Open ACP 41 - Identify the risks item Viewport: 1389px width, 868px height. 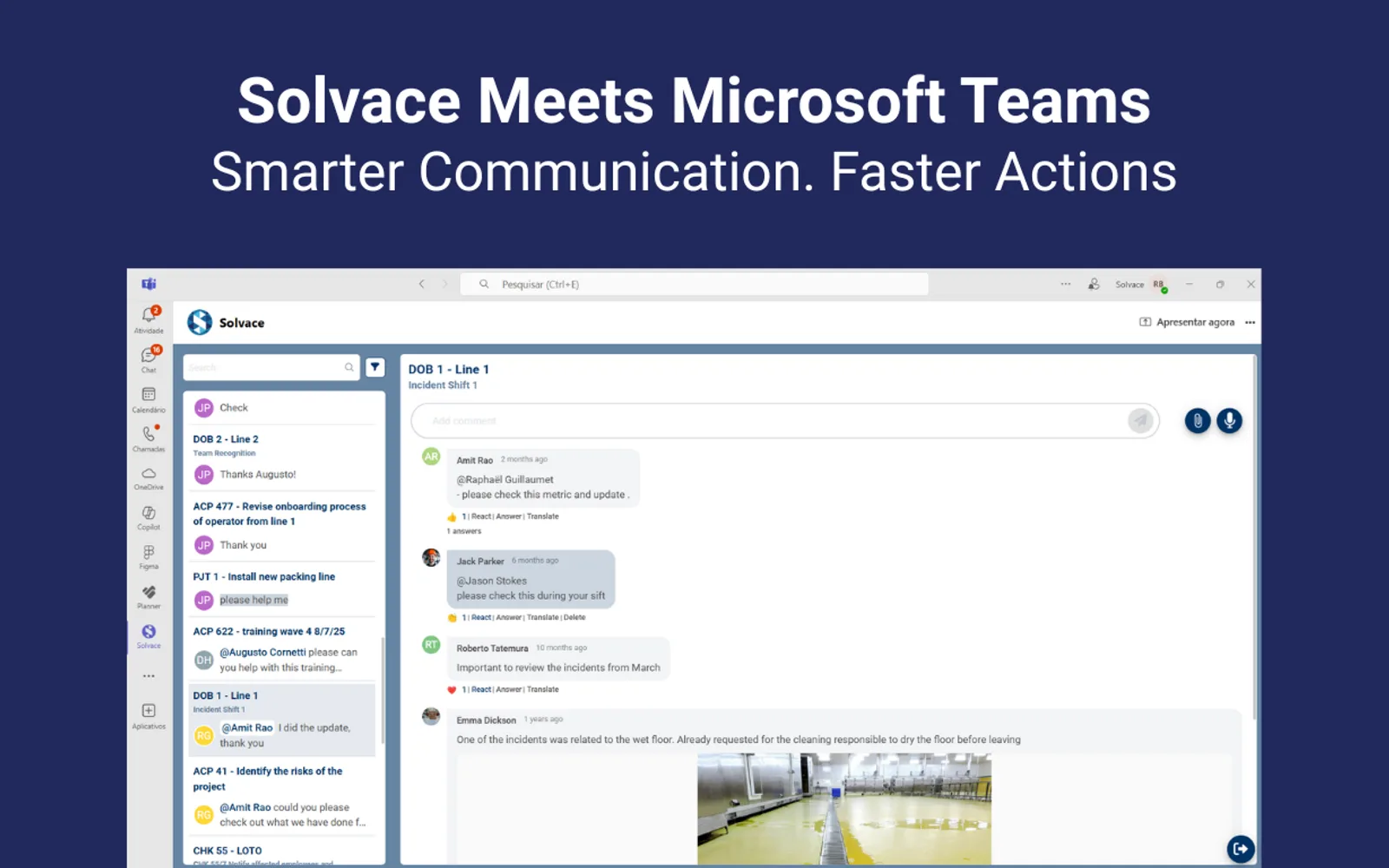[x=284, y=796]
